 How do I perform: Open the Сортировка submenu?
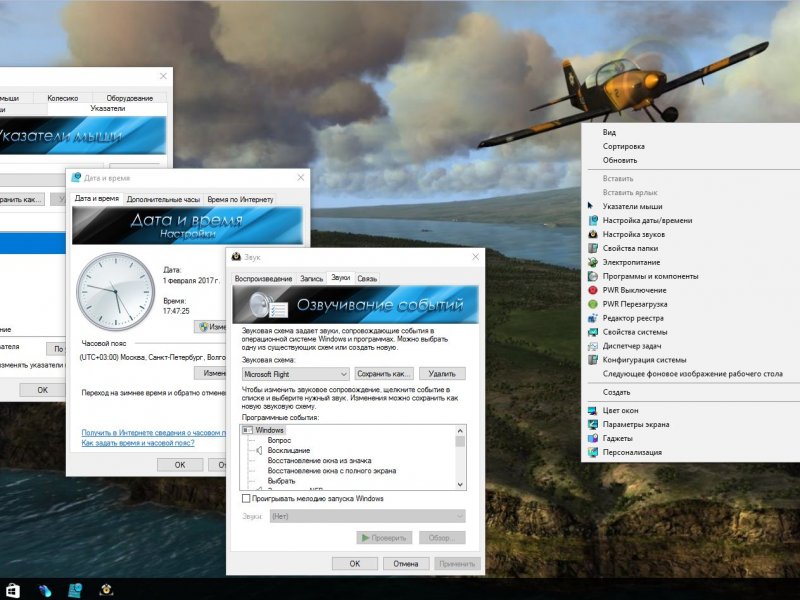tap(623, 146)
